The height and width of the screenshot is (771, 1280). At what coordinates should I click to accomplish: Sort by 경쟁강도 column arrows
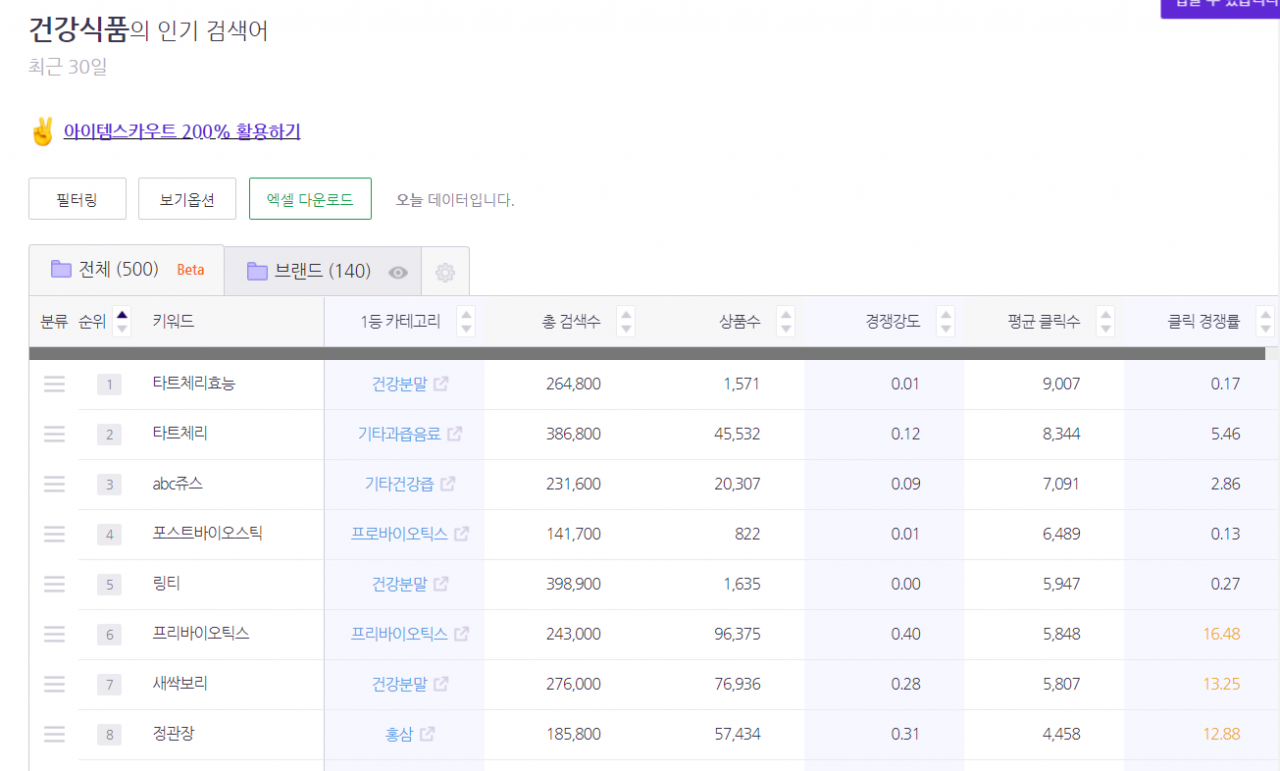coord(946,321)
